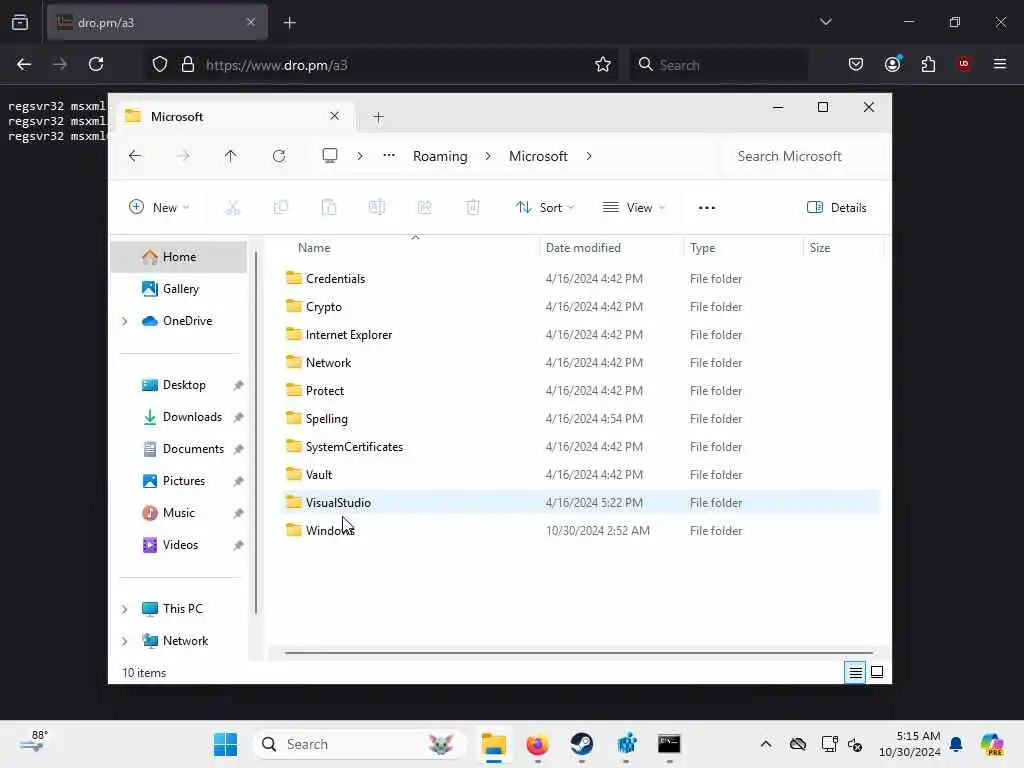Image resolution: width=1024 pixels, height=768 pixels.
Task: Click the Paste clipboard icon in Explorer toolbar
Action: click(x=329, y=208)
